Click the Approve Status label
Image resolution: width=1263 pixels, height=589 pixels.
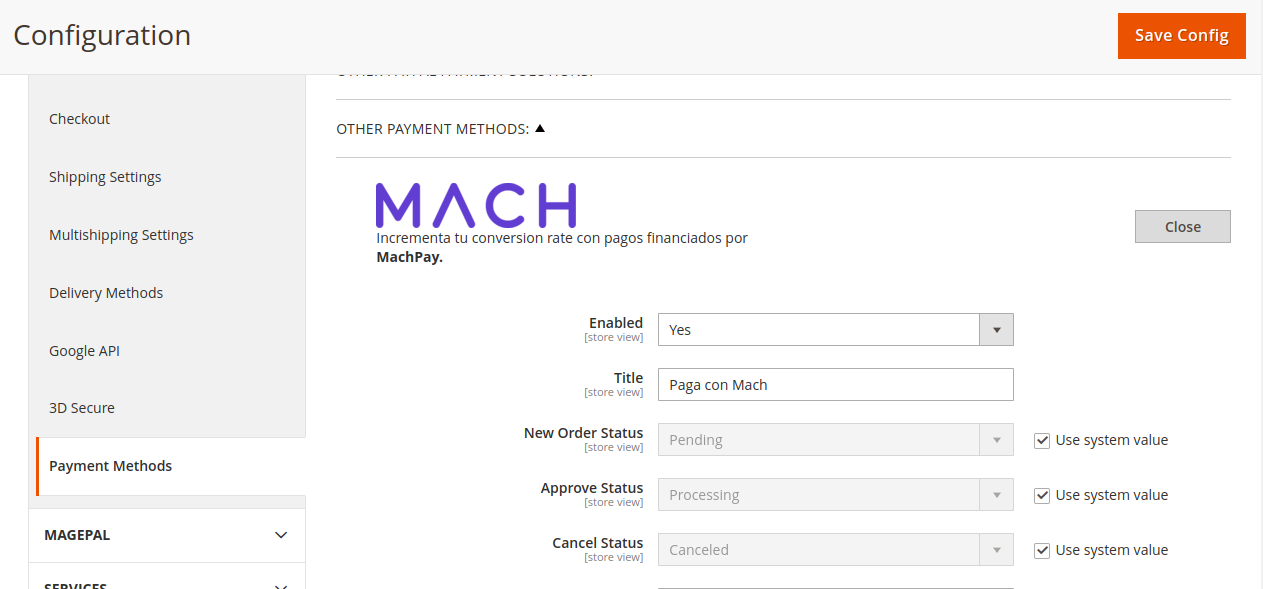click(592, 488)
